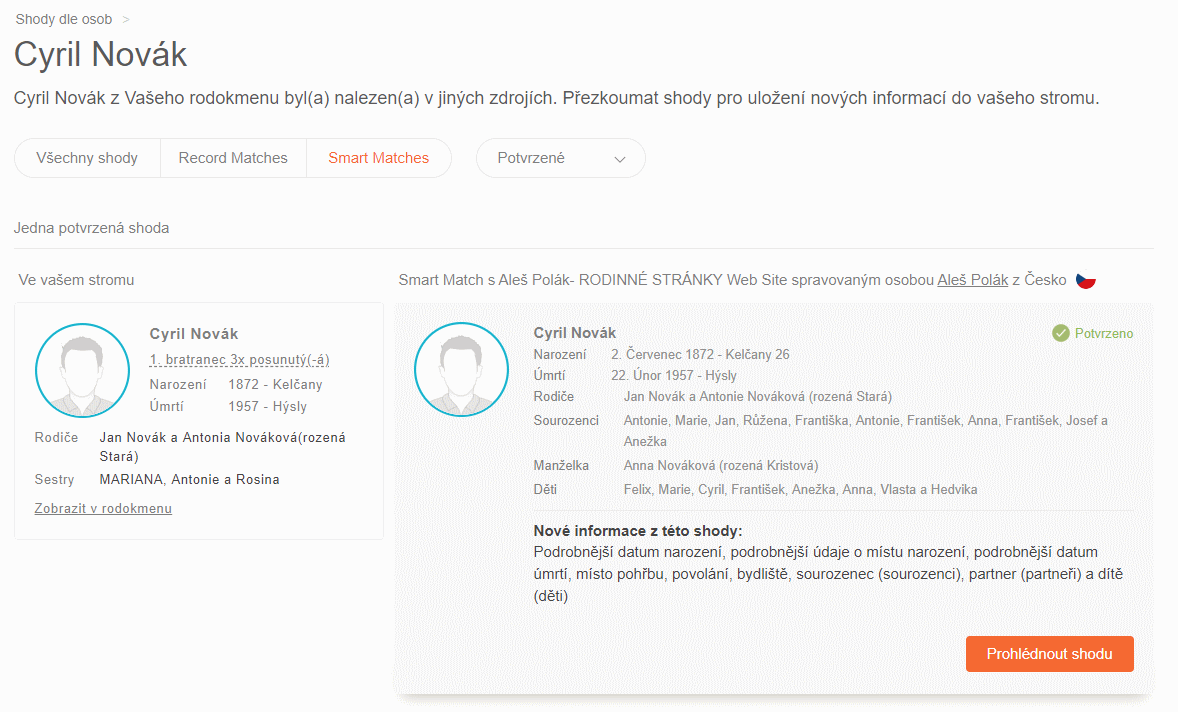
Task: Click the page heading "Cyril Novák"
Action: (100, 55)
